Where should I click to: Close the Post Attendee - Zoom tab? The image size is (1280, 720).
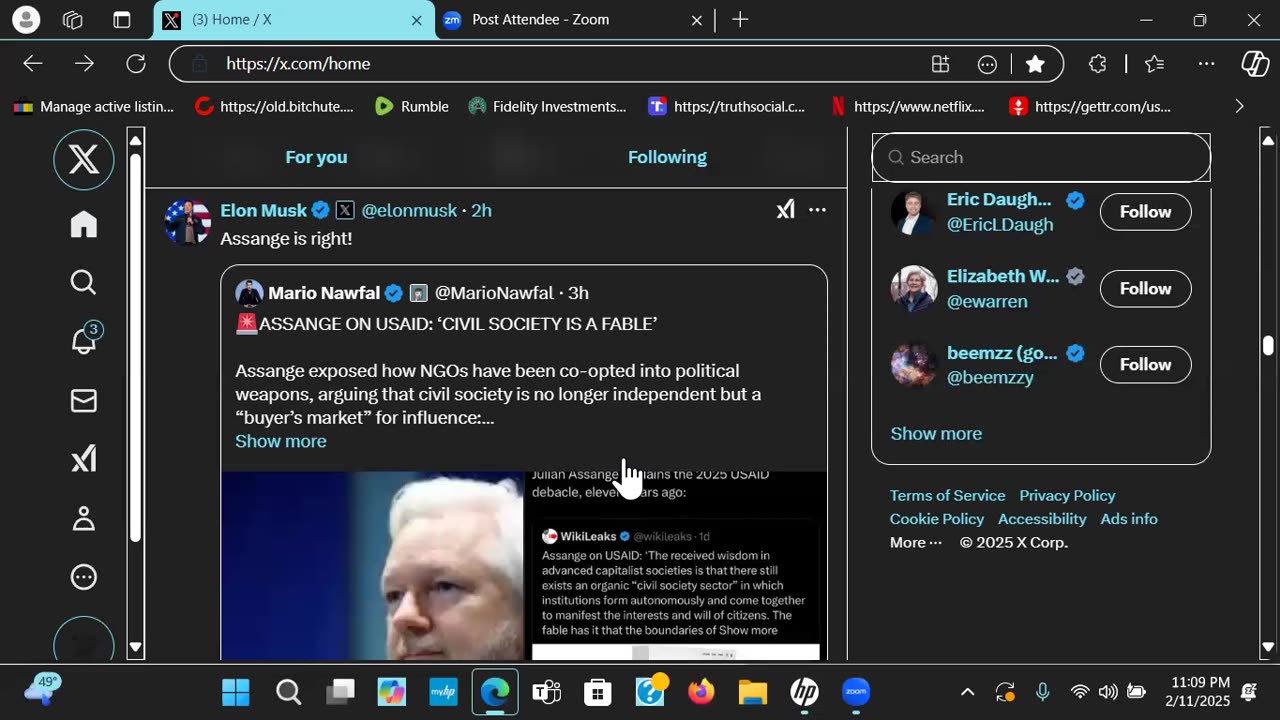697,20
